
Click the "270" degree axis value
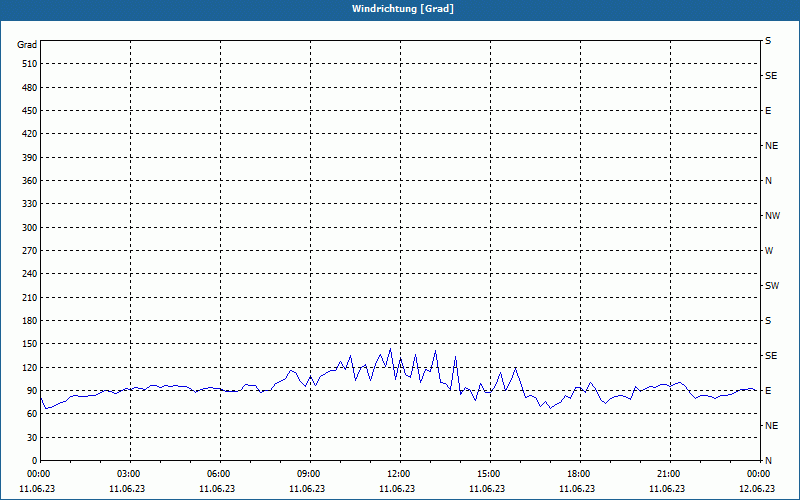(30, 251)
